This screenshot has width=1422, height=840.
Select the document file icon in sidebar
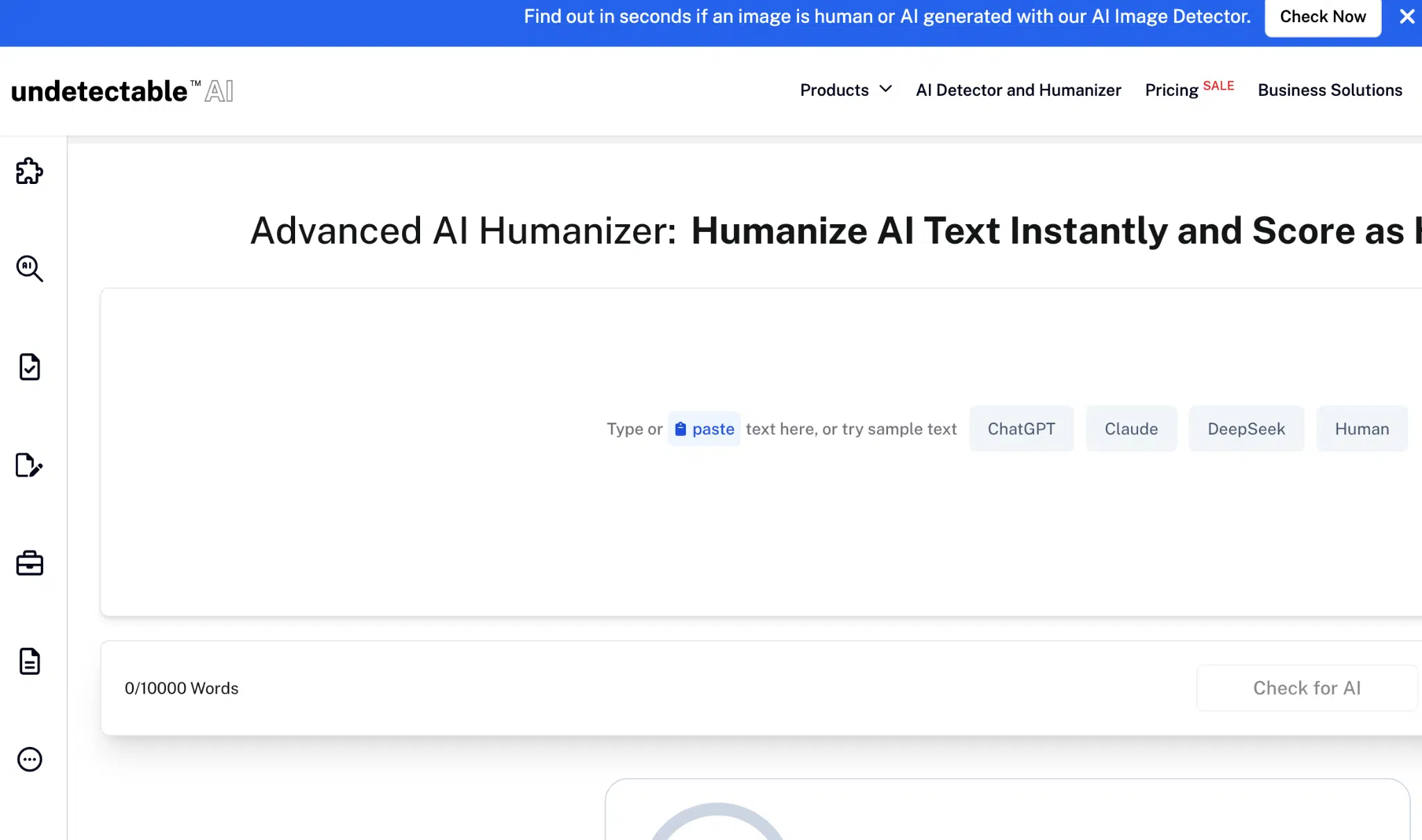[28, 662]
